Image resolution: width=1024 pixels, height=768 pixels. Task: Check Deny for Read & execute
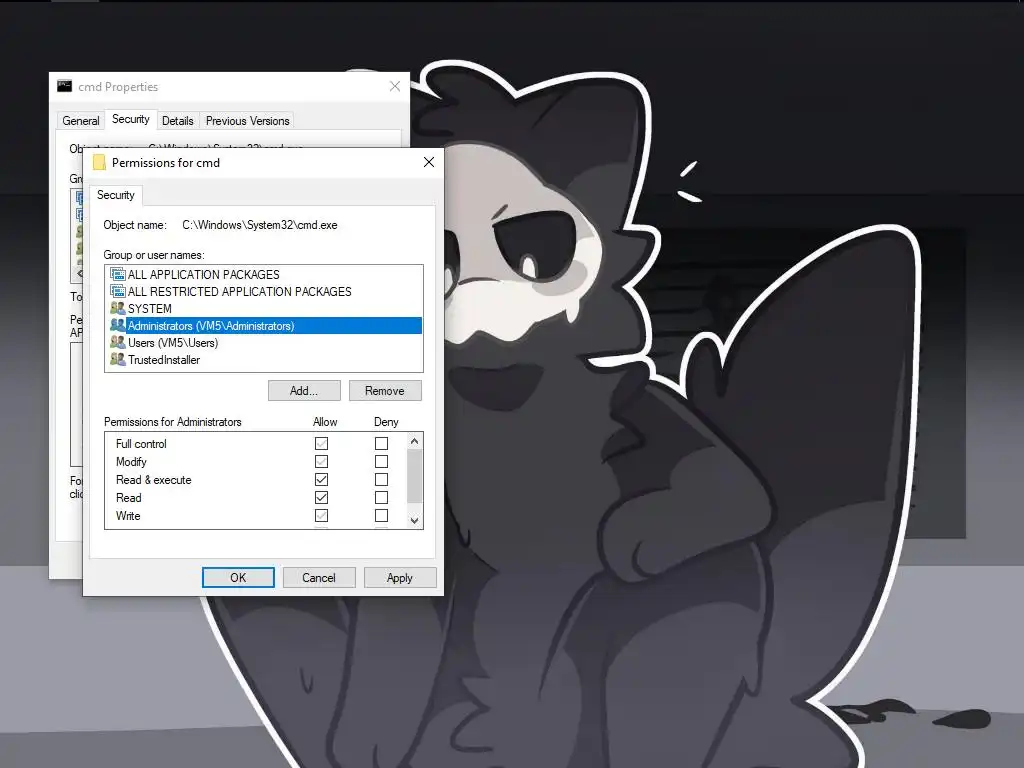pyautogui.click(x=381, y=479)
